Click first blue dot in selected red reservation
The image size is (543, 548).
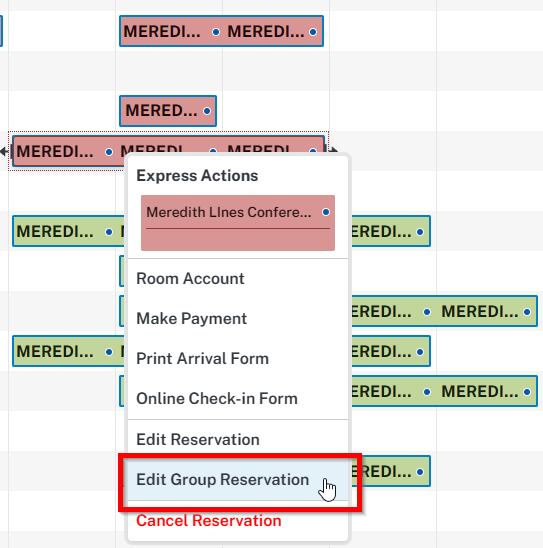[x=109, y=152]
